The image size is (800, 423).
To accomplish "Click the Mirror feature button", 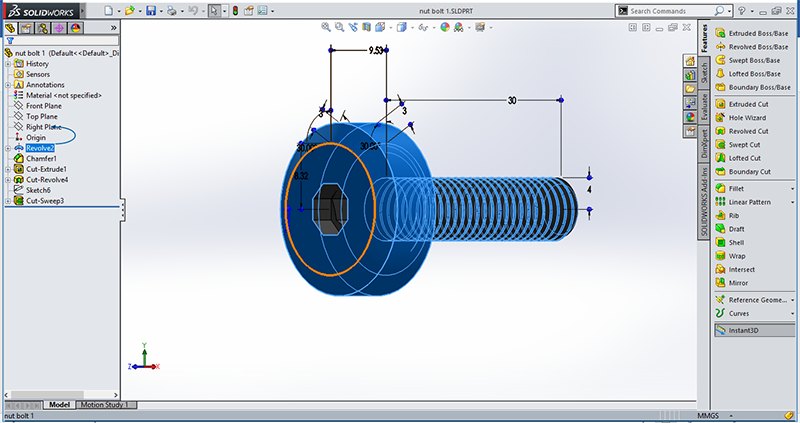I will coord(732,283).
